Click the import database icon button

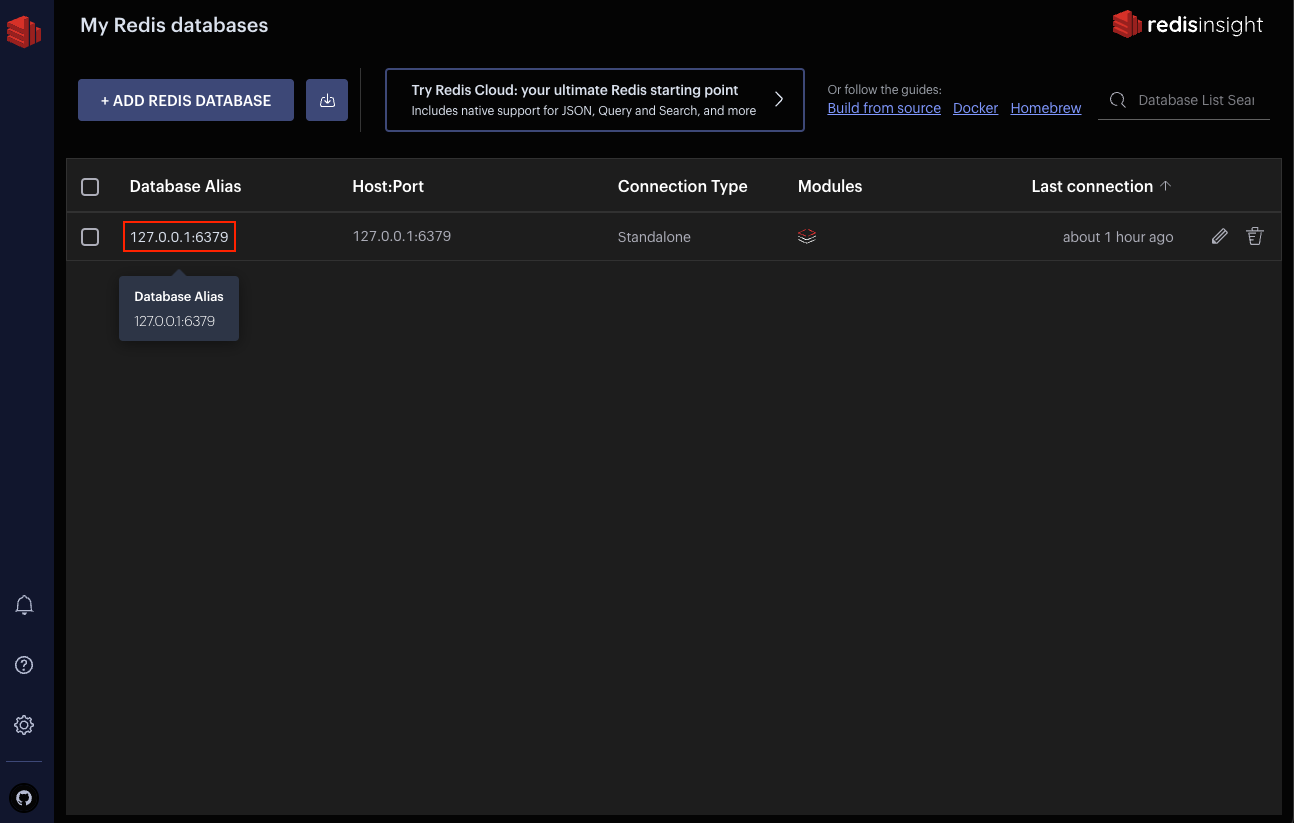327,100
